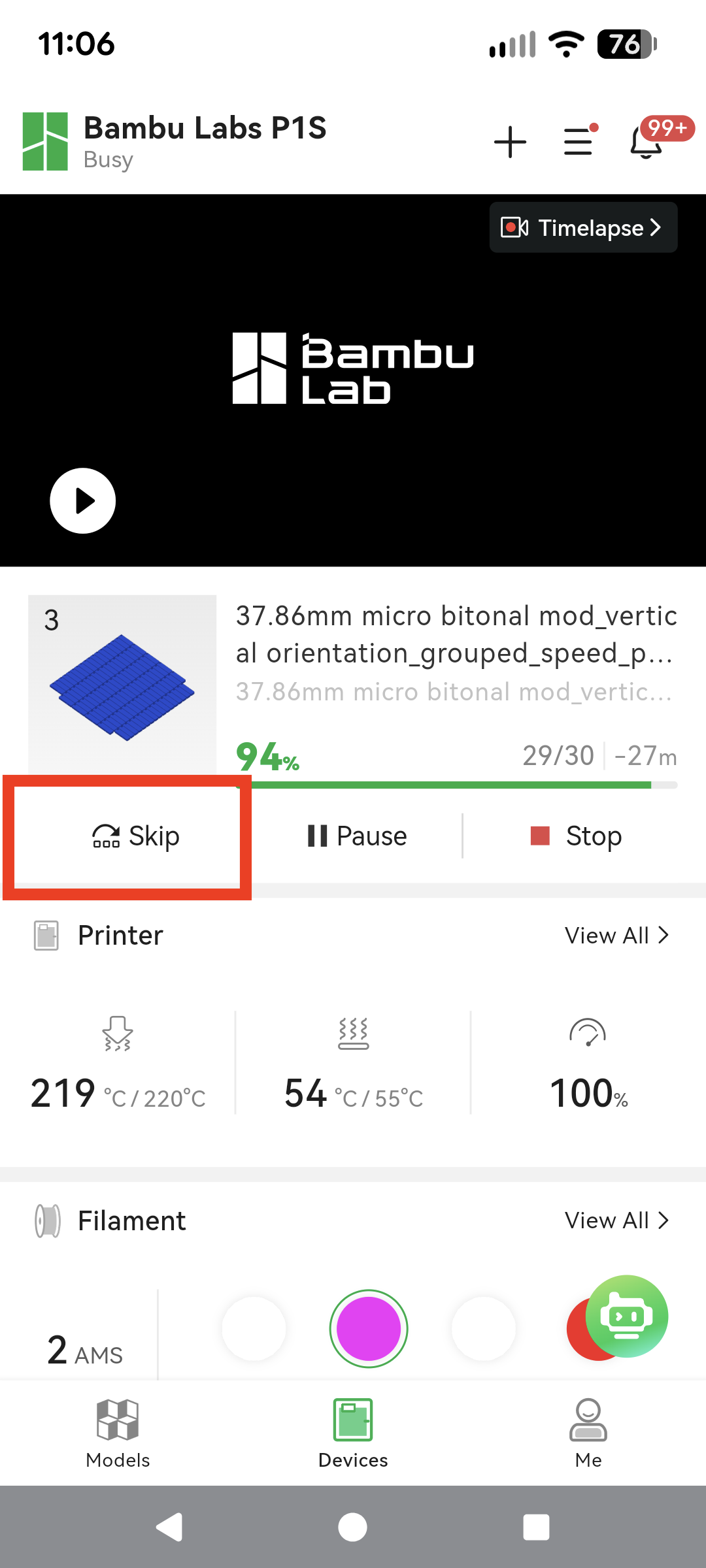Select the magenta filament swatch

click(369, 1328)
